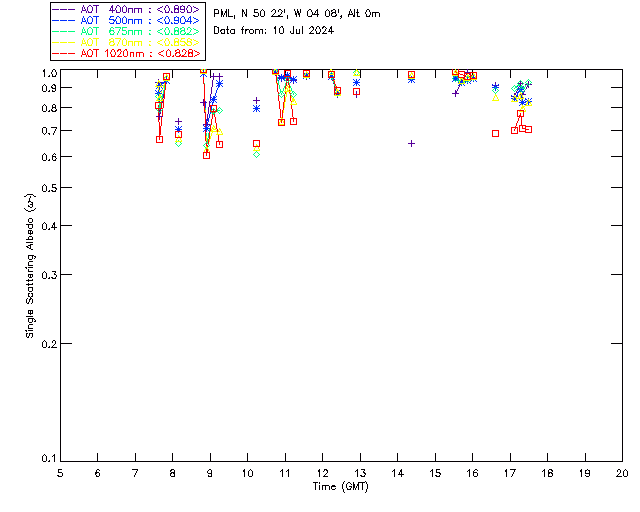The height and width of the screenshot is (512, 640).
Task: Click the isolated purple plus marker near 14
Action: pos(411,144)
